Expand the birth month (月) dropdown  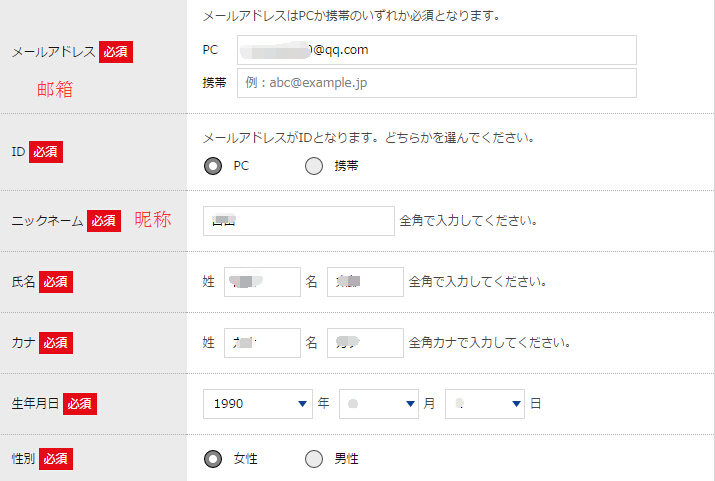pyautogui.click(x=378, y=404)
